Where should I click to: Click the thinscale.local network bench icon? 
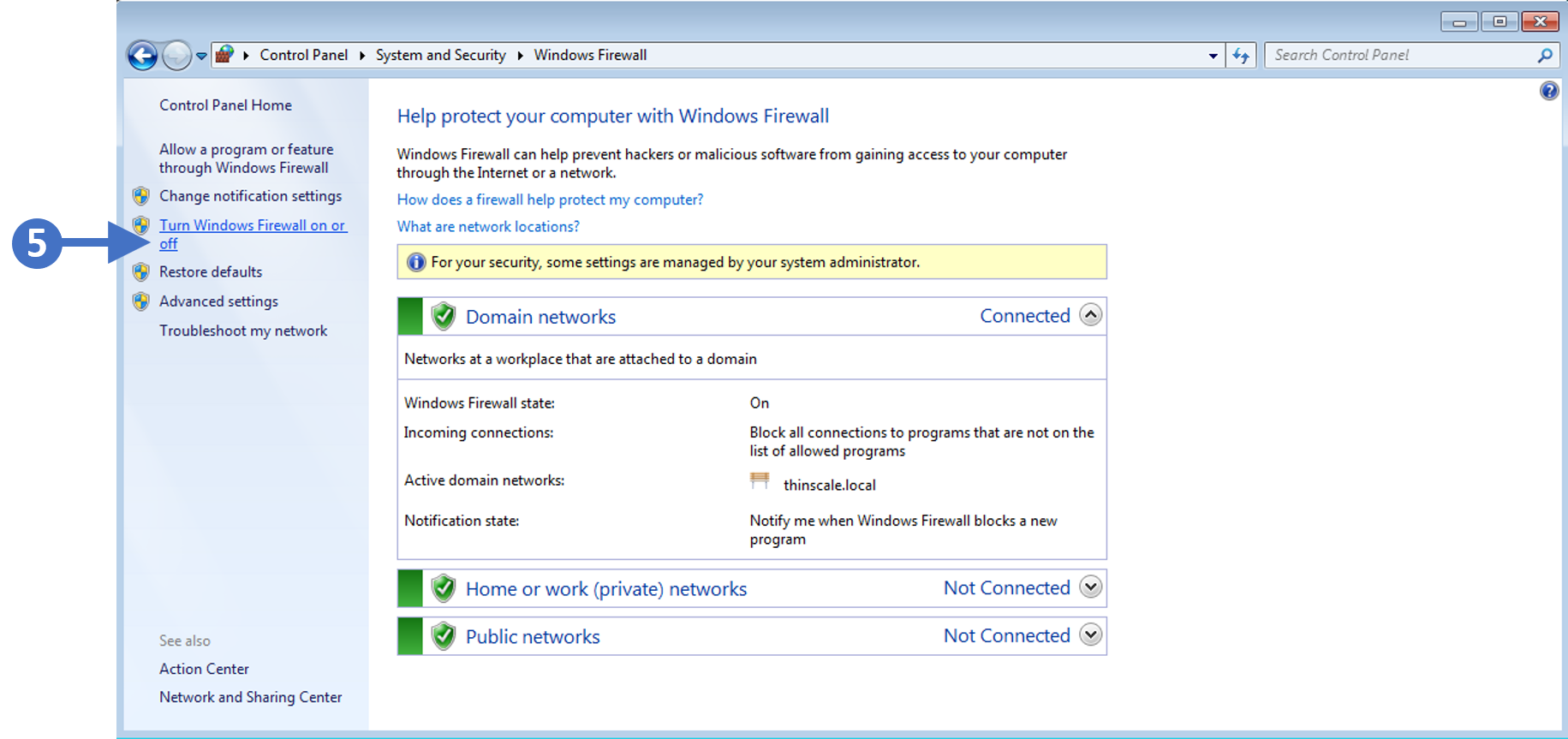pos(760,480)
